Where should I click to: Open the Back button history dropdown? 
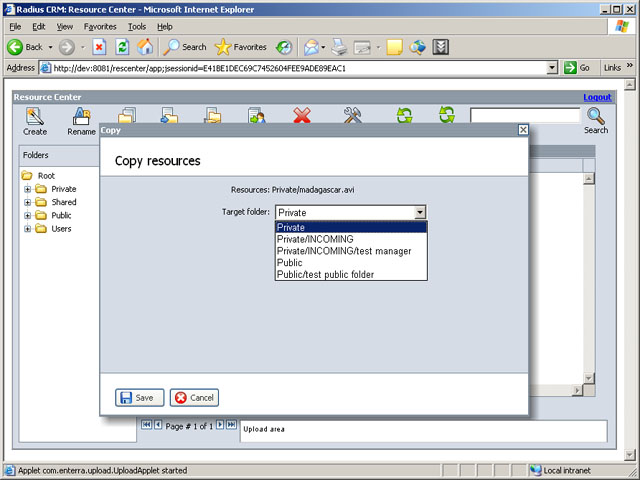pyautogui.click(x=51, y=47)
